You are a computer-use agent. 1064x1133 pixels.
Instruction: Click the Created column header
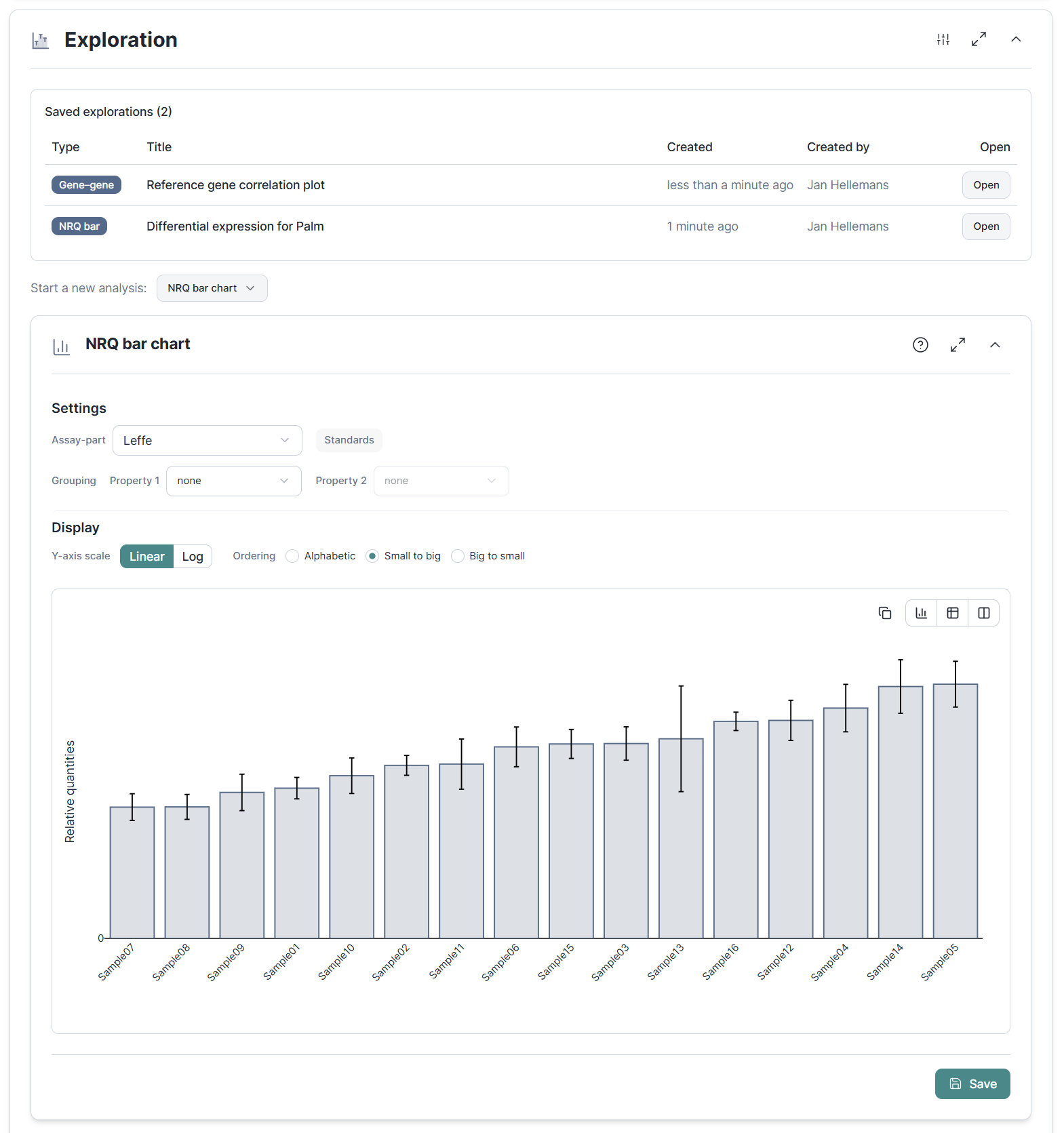tap(690, 147)
